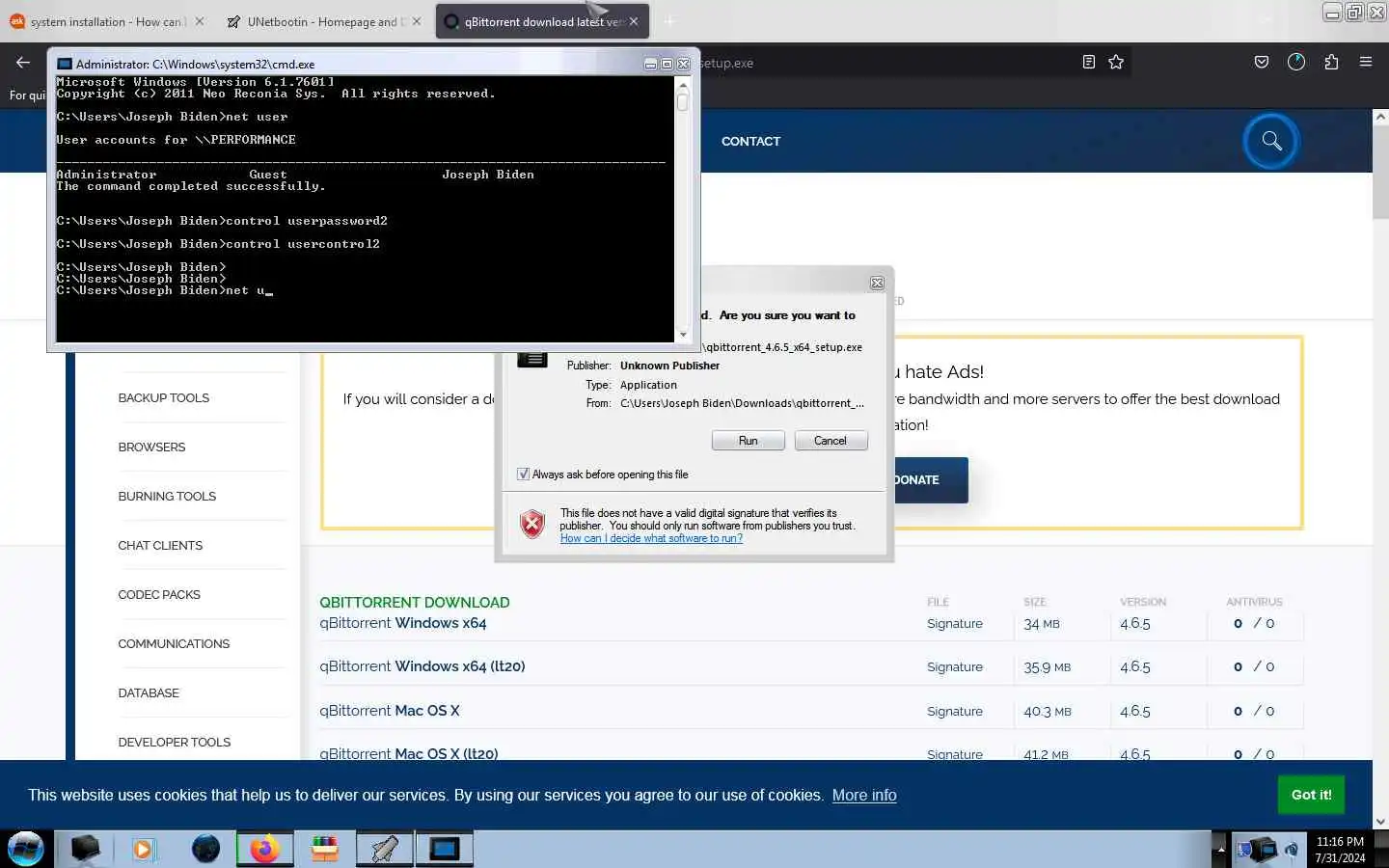Open media player icon in taskbar

(x=144, y=849)
